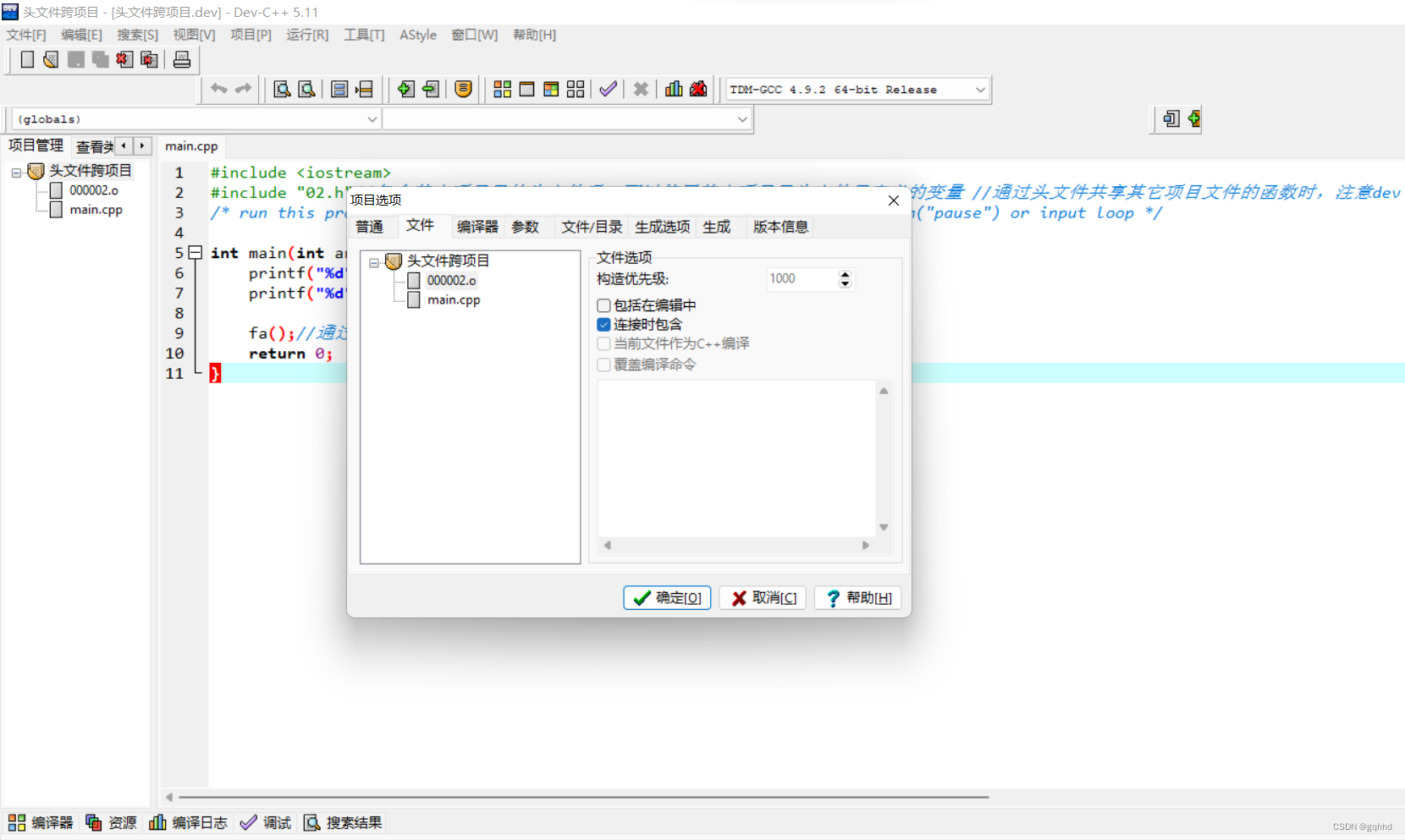Open the 资源 resource panel icon
Viewport: 1405px width, 840px height.
[93, 822]
